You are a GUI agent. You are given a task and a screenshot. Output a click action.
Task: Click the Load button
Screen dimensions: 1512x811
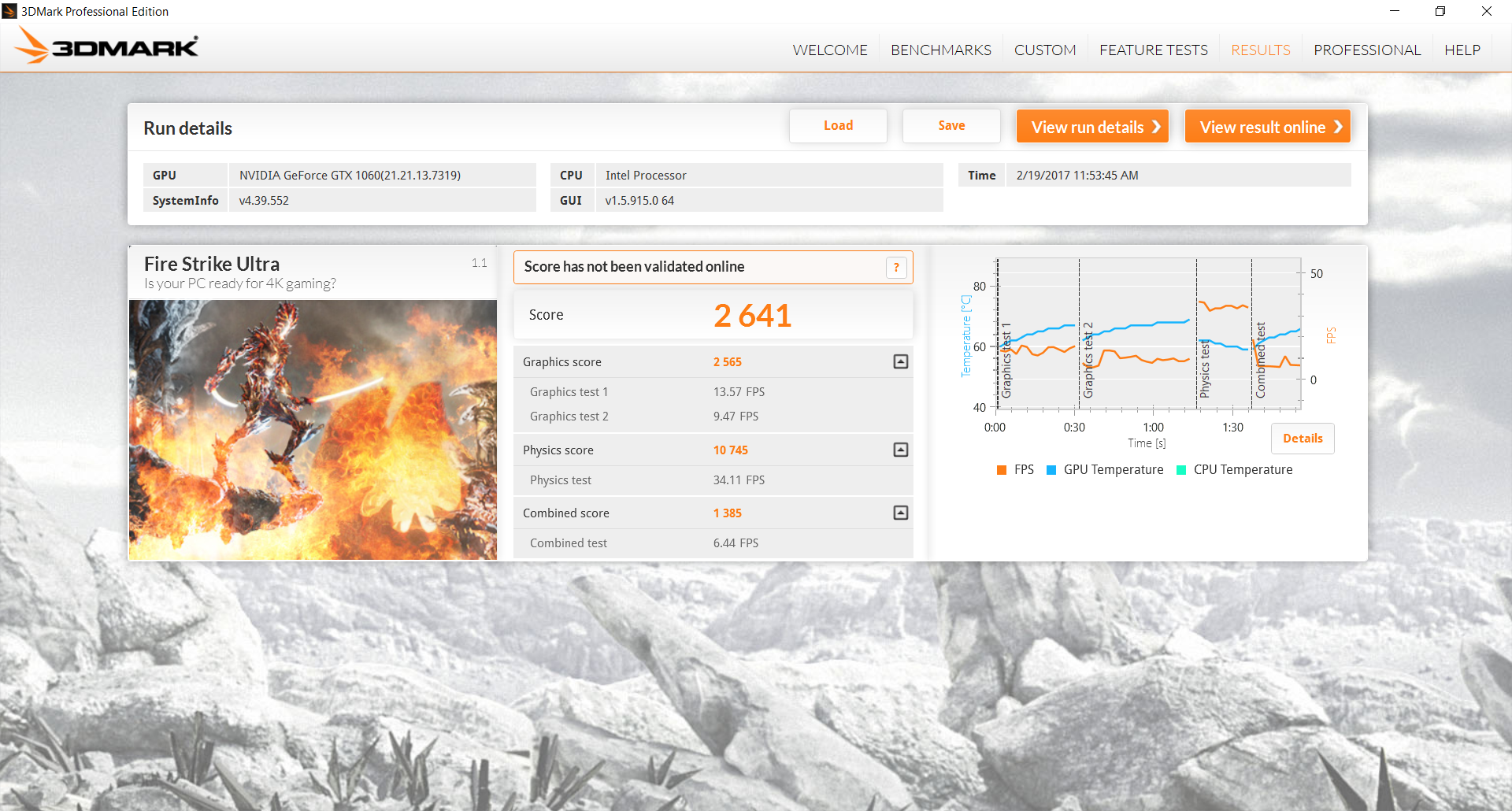click(x=838, y=126)
